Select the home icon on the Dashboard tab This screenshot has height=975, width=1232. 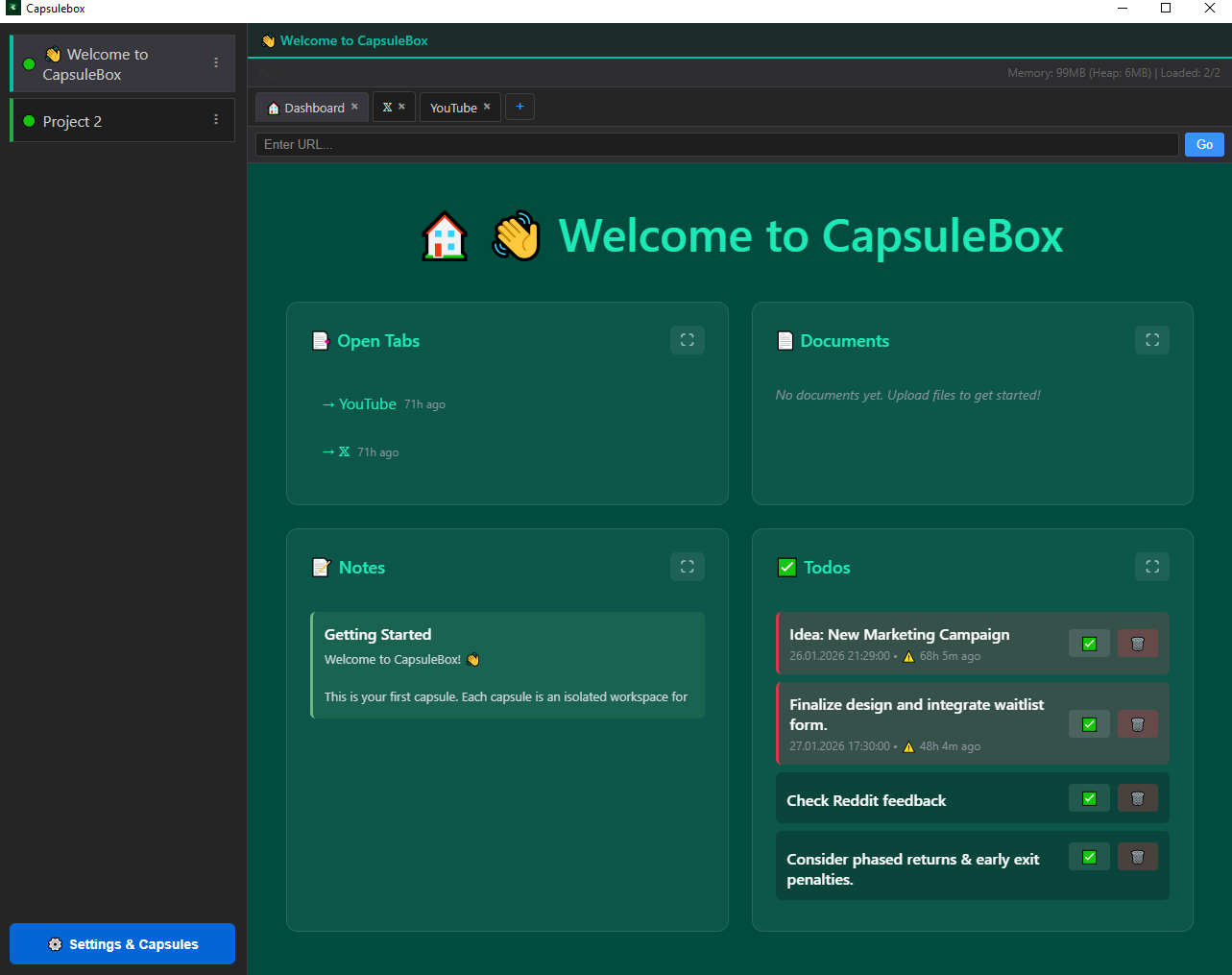pos(276,107)
